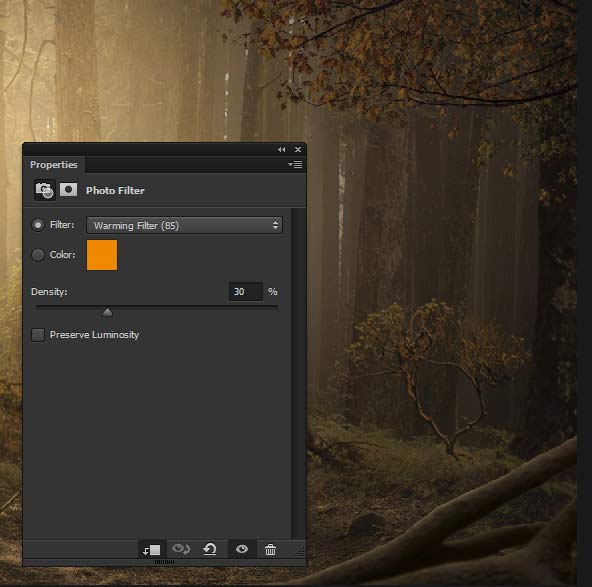Image resolution: width=592 pixels, height=587 pixels.
Task: Collapse Properties panel double-arrow icon
Action: click(x=281, y=149)
